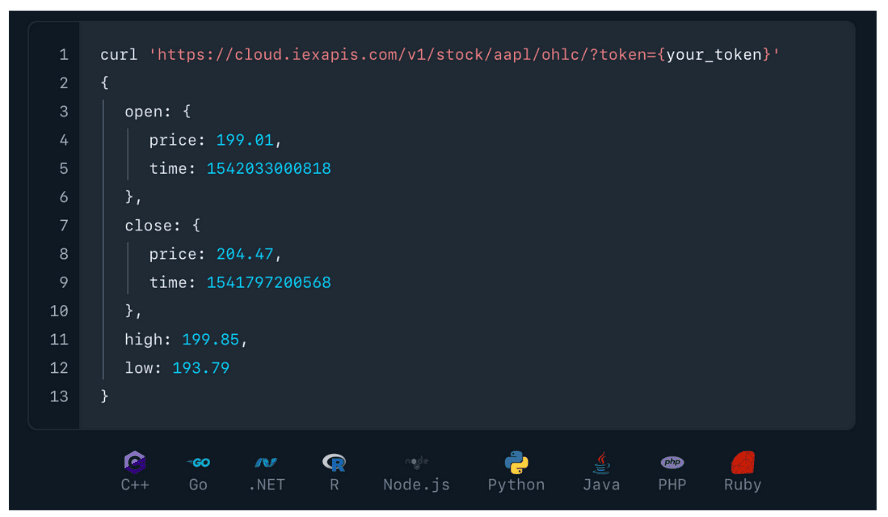
Task: Click line number 7 in gutter
Action: point(64,226)
